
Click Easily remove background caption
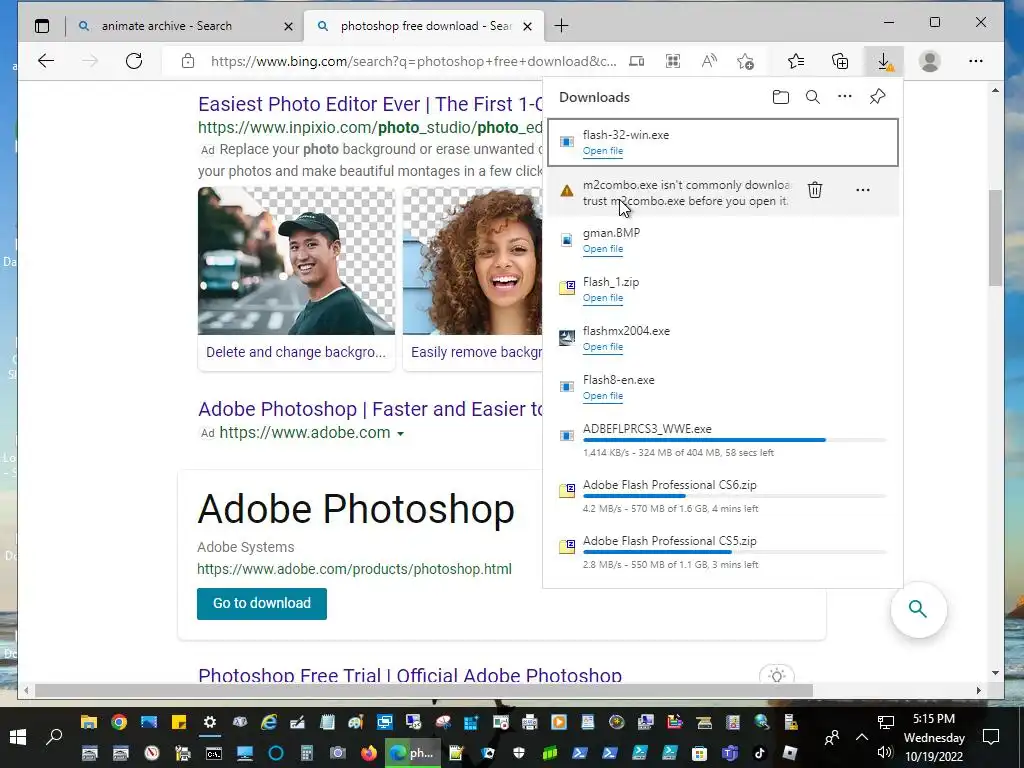point(477,352)
